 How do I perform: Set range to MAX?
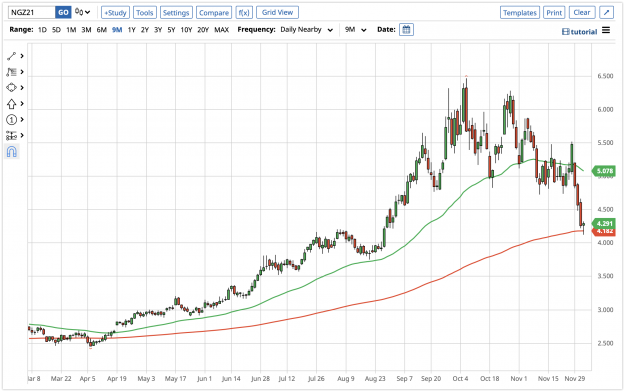click(222, 30)
